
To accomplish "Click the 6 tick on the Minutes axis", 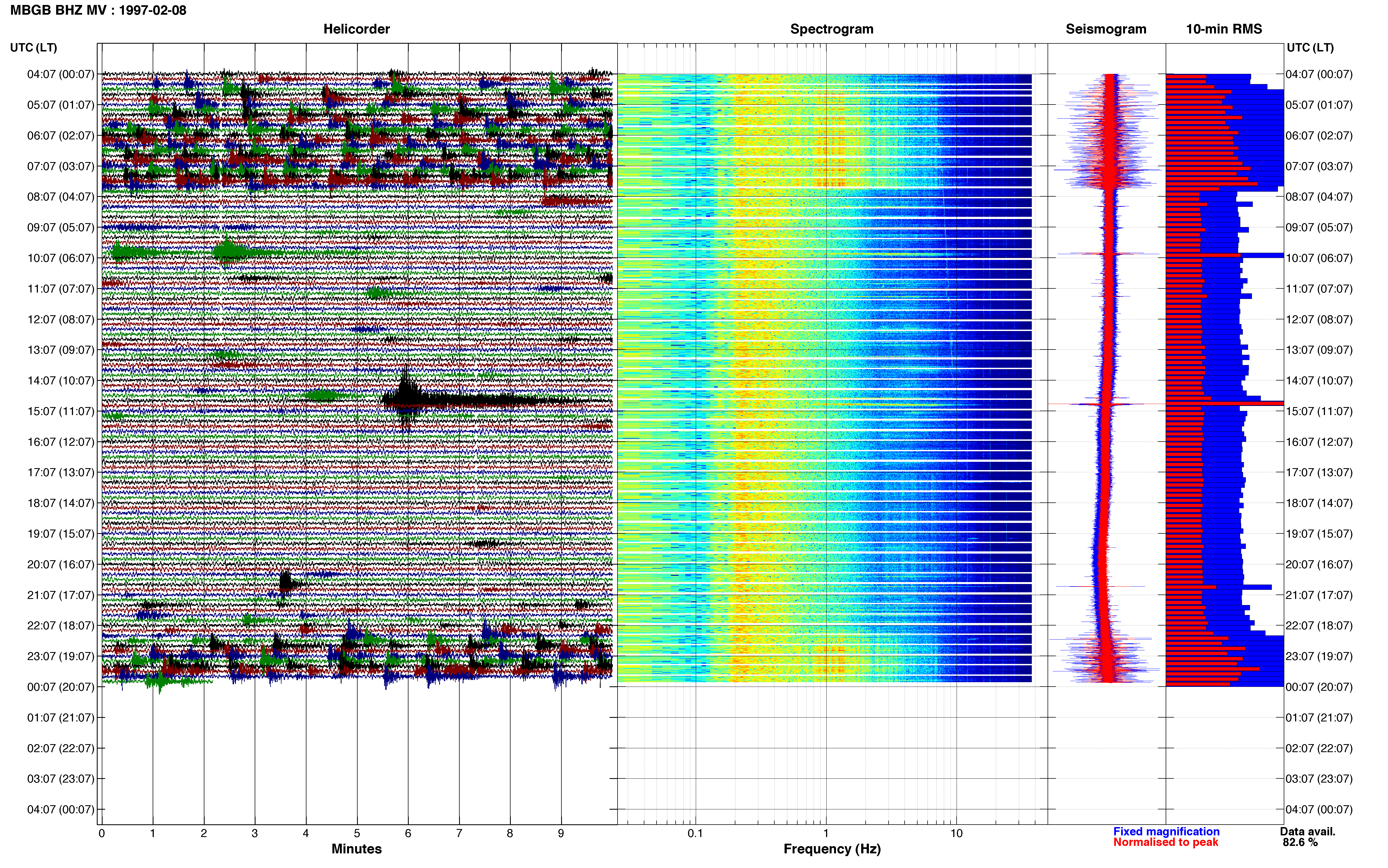I will click(408, 833).
